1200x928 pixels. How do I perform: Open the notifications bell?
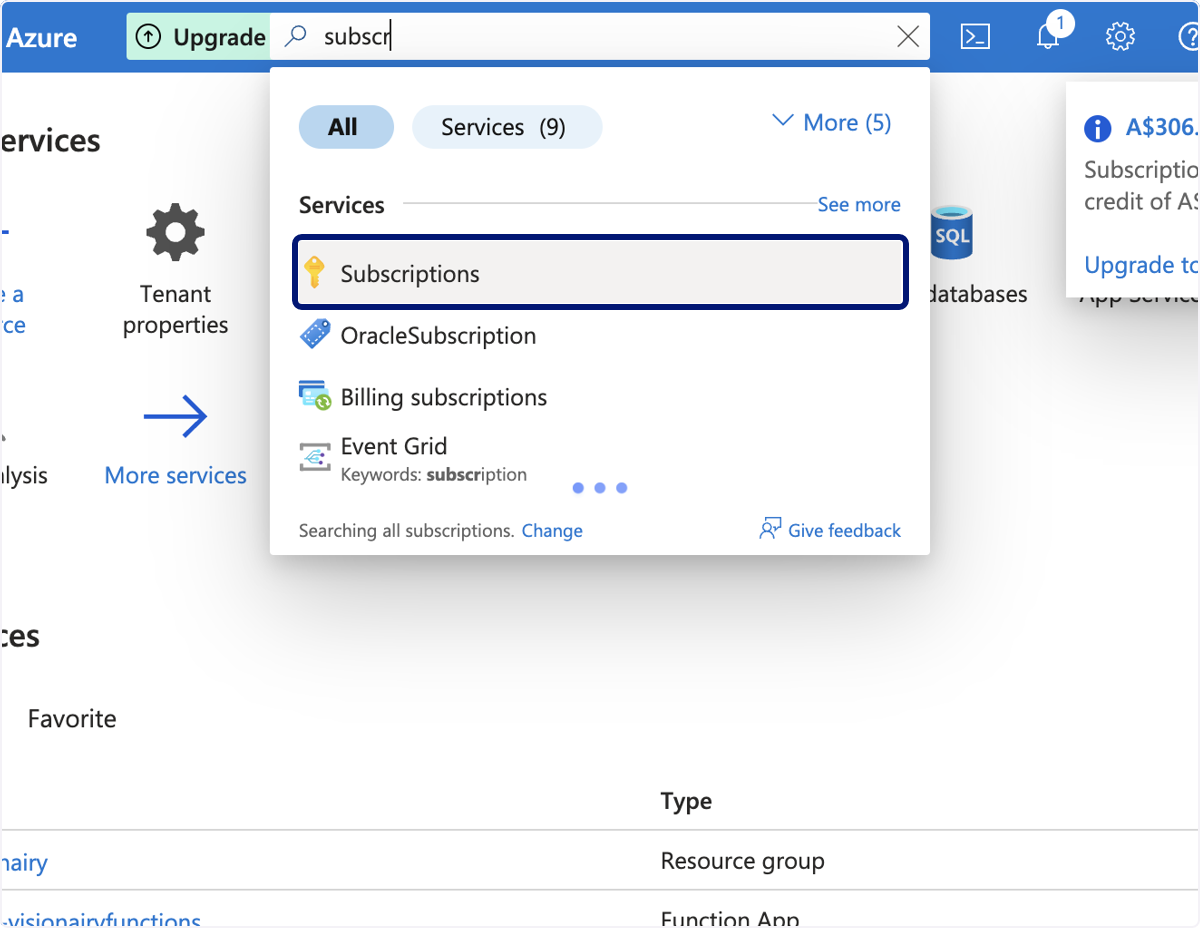(1048, 37)
